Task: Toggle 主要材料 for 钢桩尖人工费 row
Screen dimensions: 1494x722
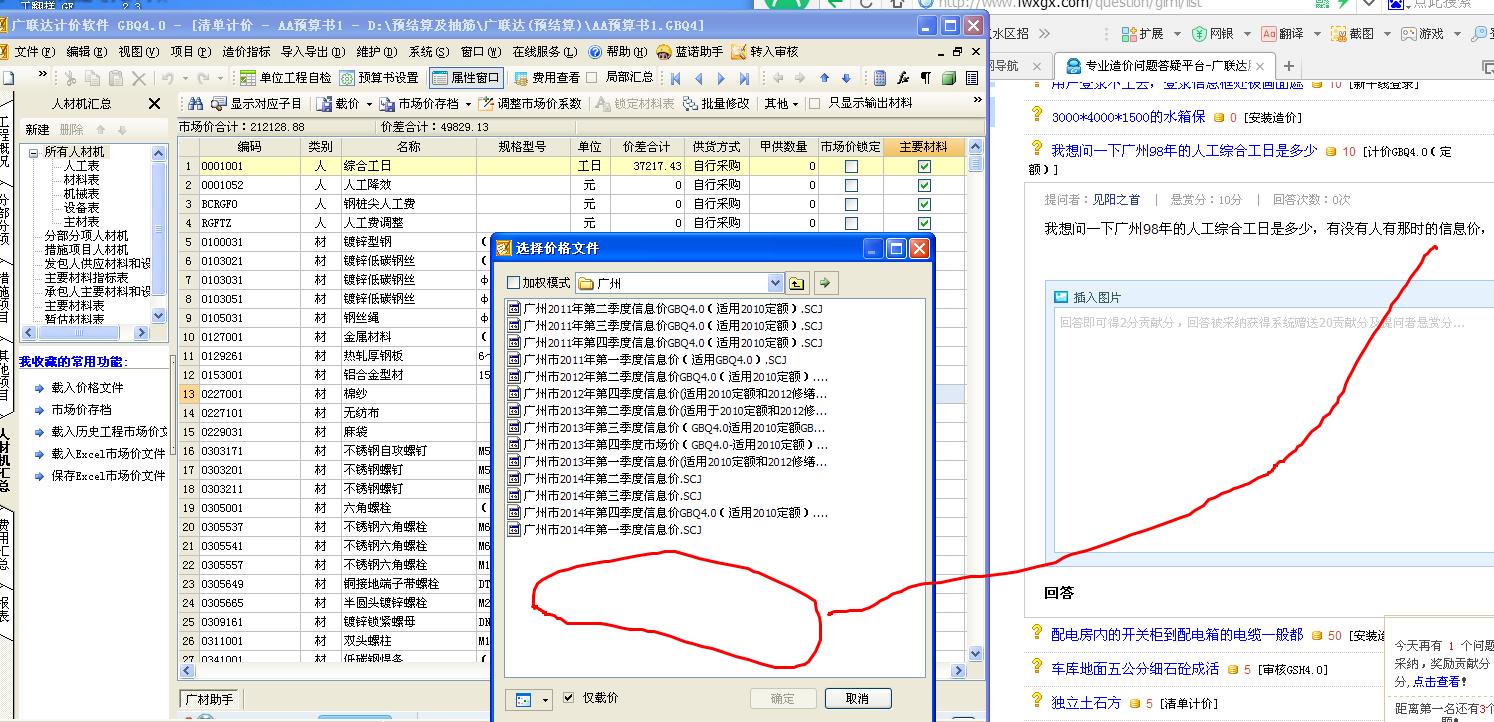Action: (x=924, y=204)
